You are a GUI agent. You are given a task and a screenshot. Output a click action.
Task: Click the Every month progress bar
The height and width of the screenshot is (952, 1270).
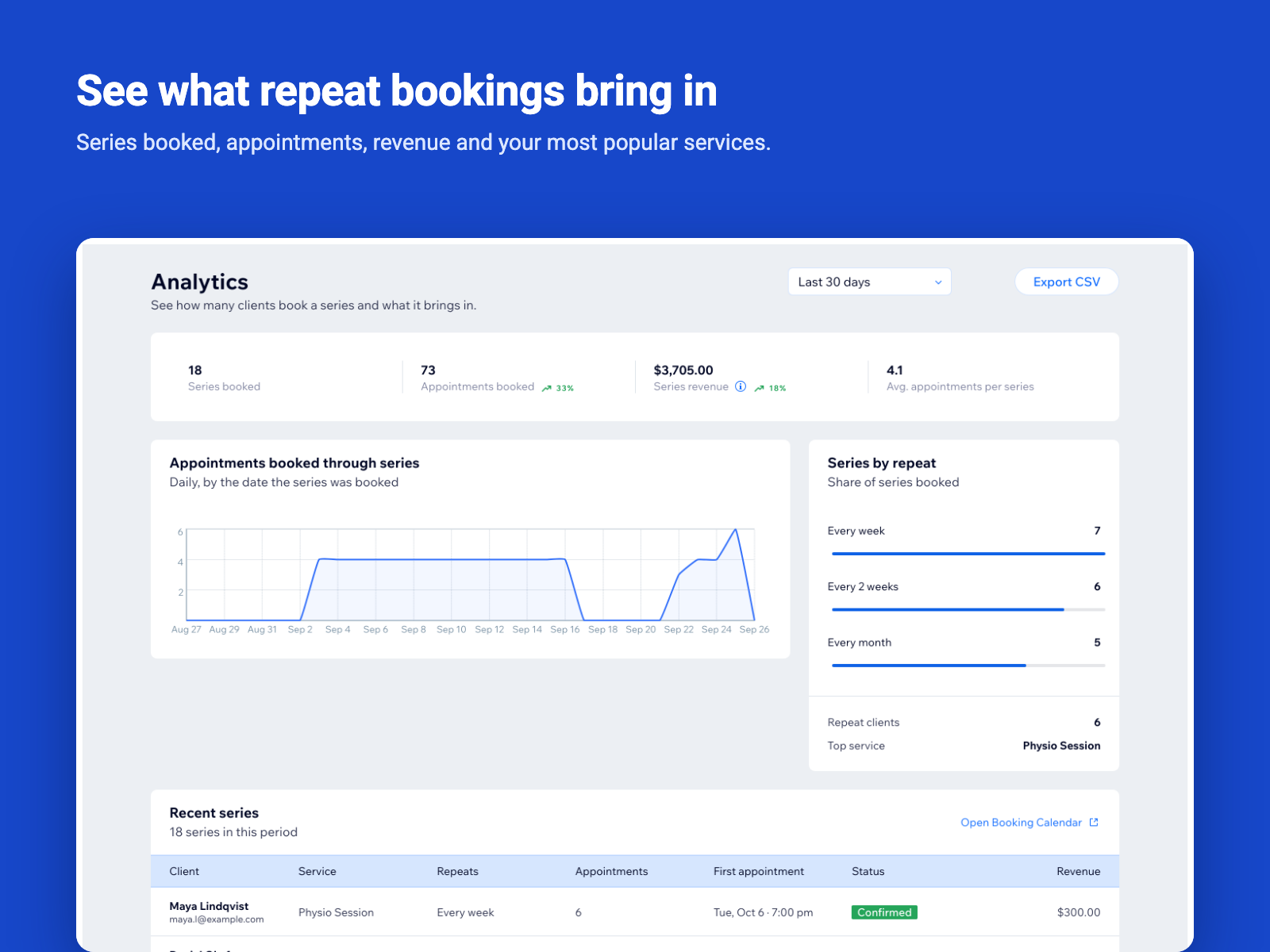point(968,665)
